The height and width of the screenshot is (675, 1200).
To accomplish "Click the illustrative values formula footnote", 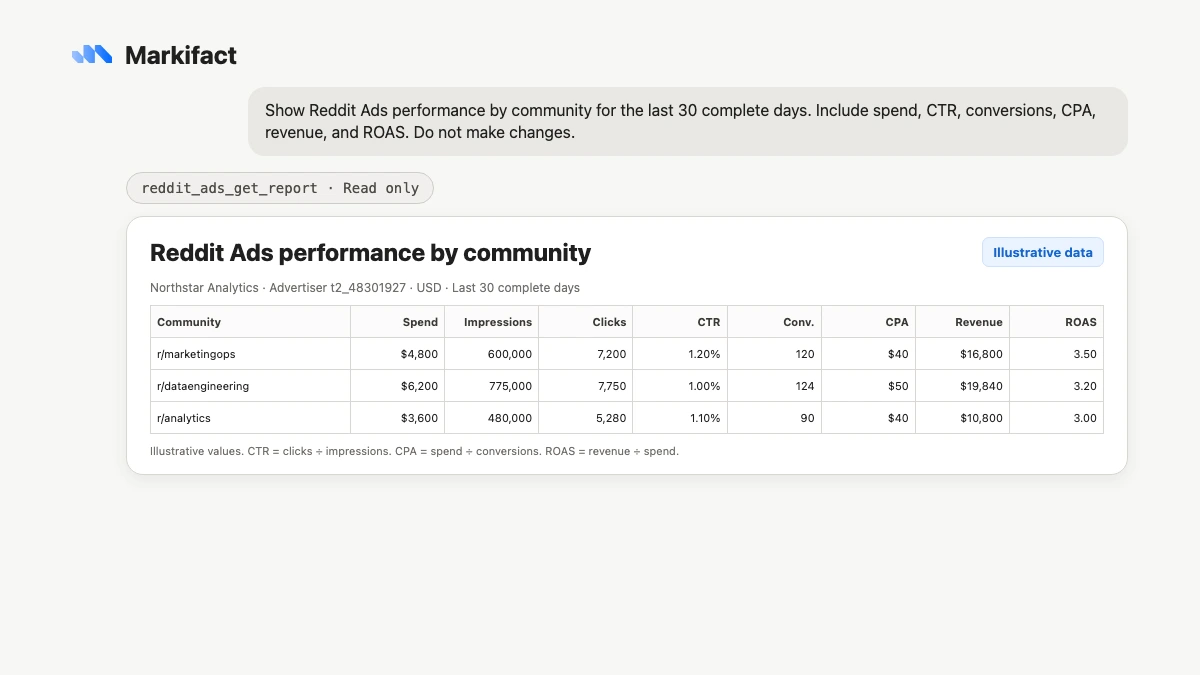I will (414, 451).
